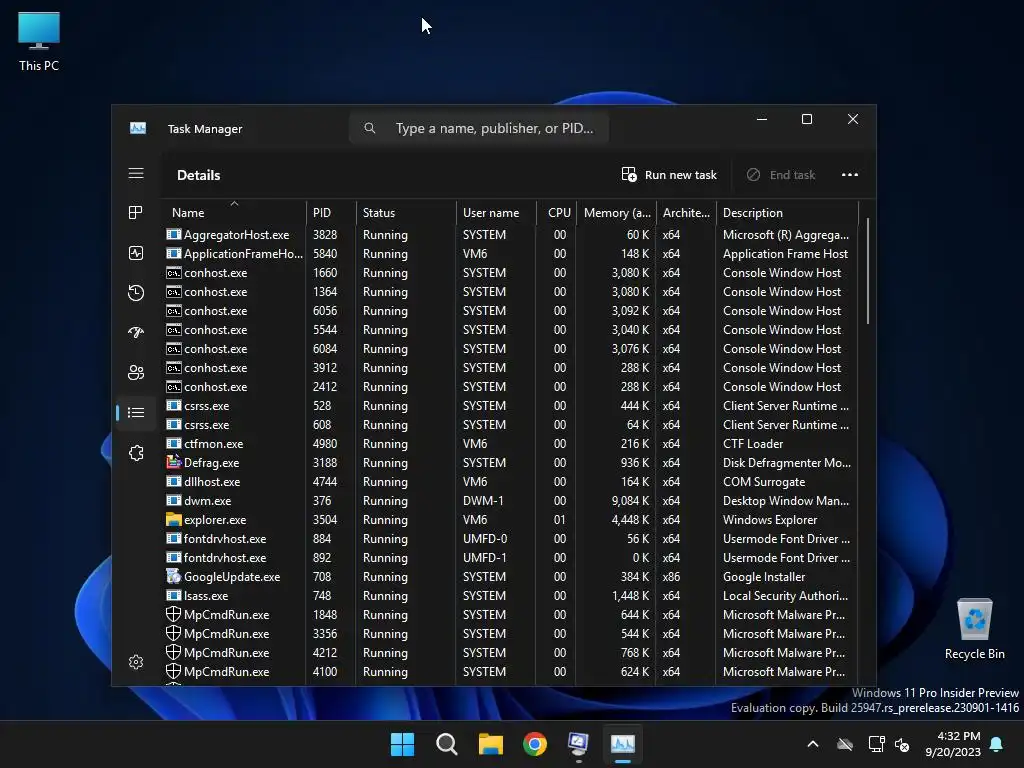Open the notification bell in the system tray
Image resolution: width=1024 pixels, height=768 pixels.
point(997,744)
